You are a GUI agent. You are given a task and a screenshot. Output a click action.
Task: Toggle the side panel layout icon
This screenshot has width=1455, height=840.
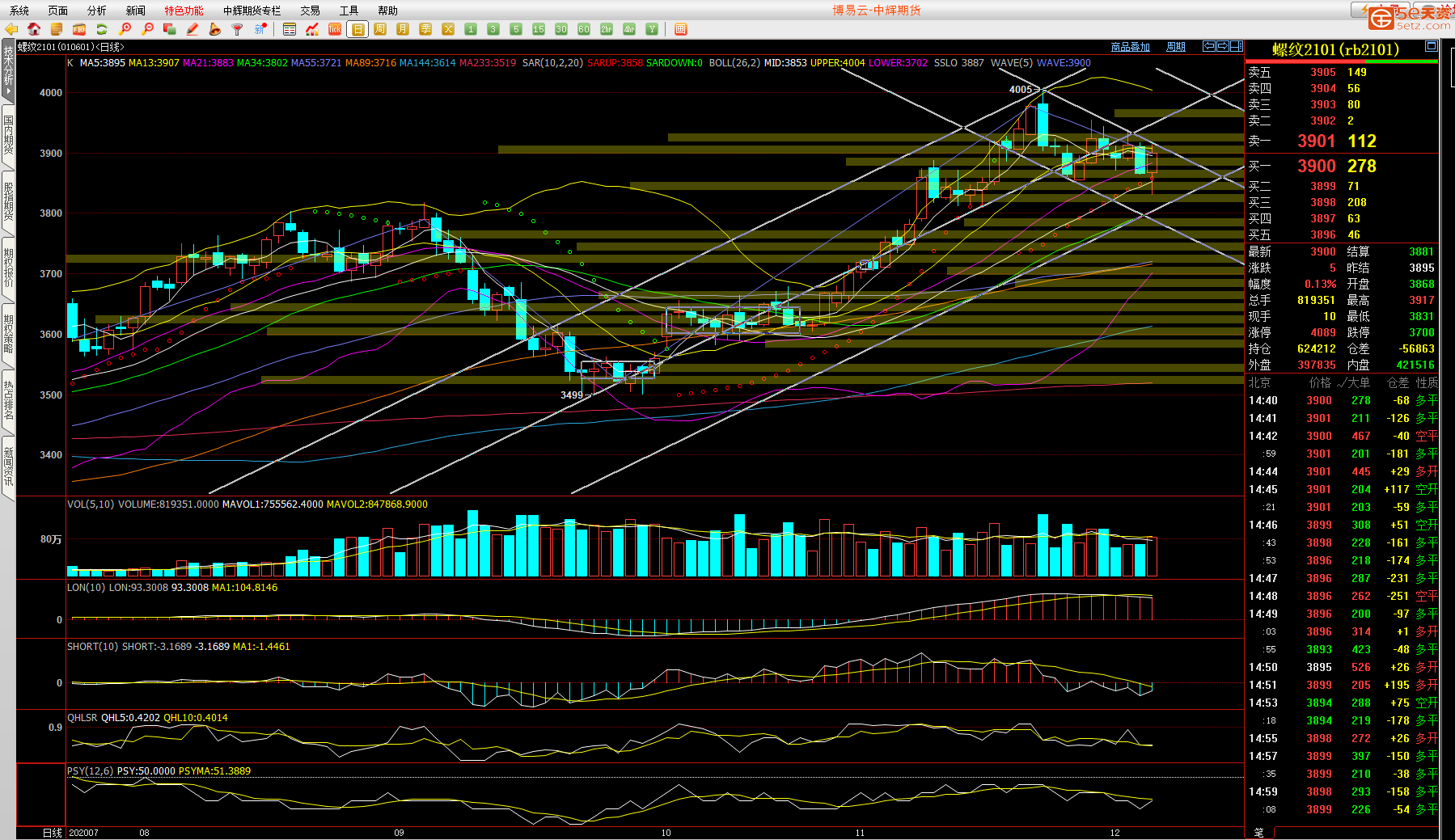click(1237, 46)
